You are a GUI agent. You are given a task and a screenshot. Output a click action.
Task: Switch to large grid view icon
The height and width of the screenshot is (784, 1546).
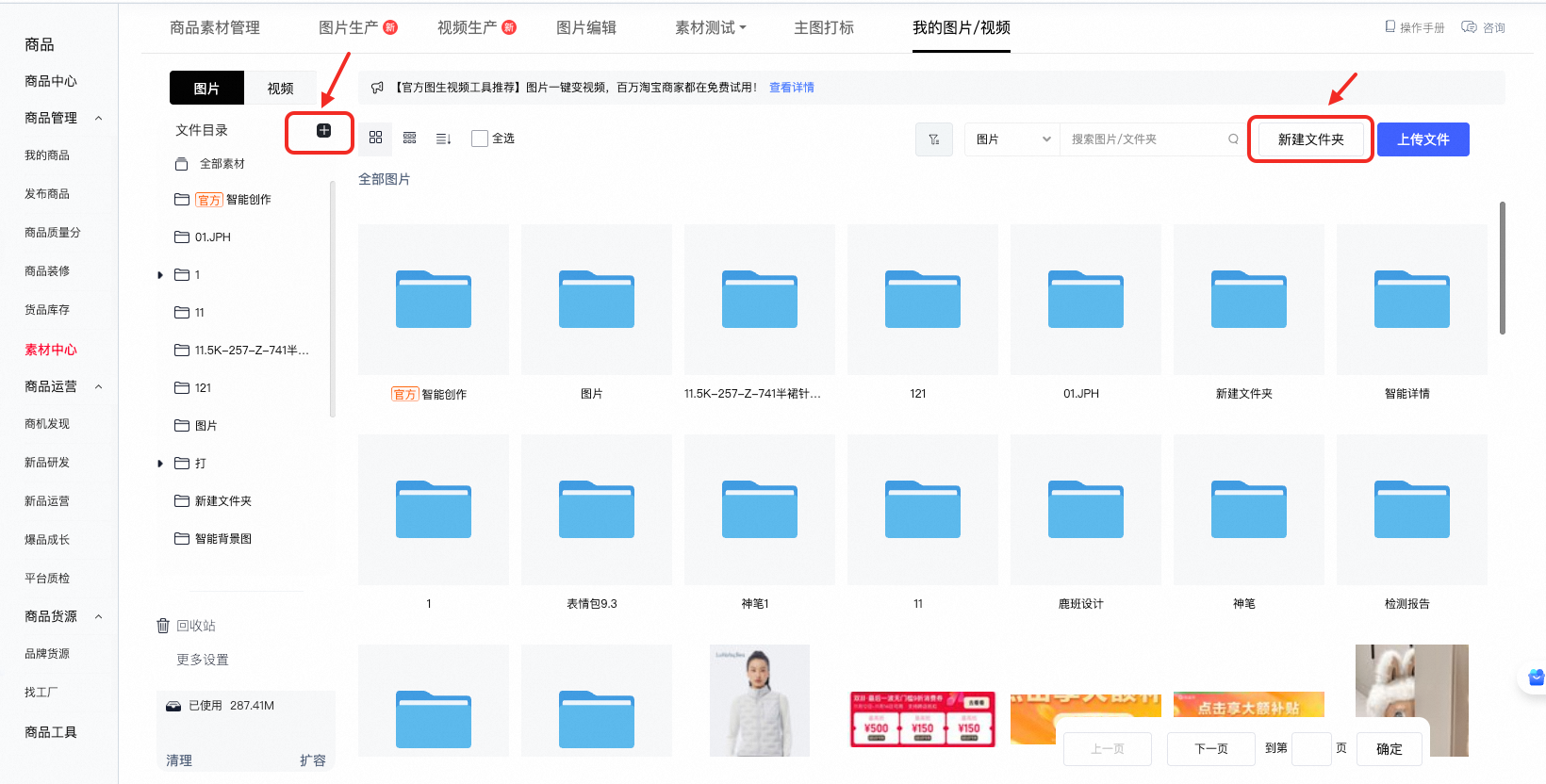coord(375,138)
